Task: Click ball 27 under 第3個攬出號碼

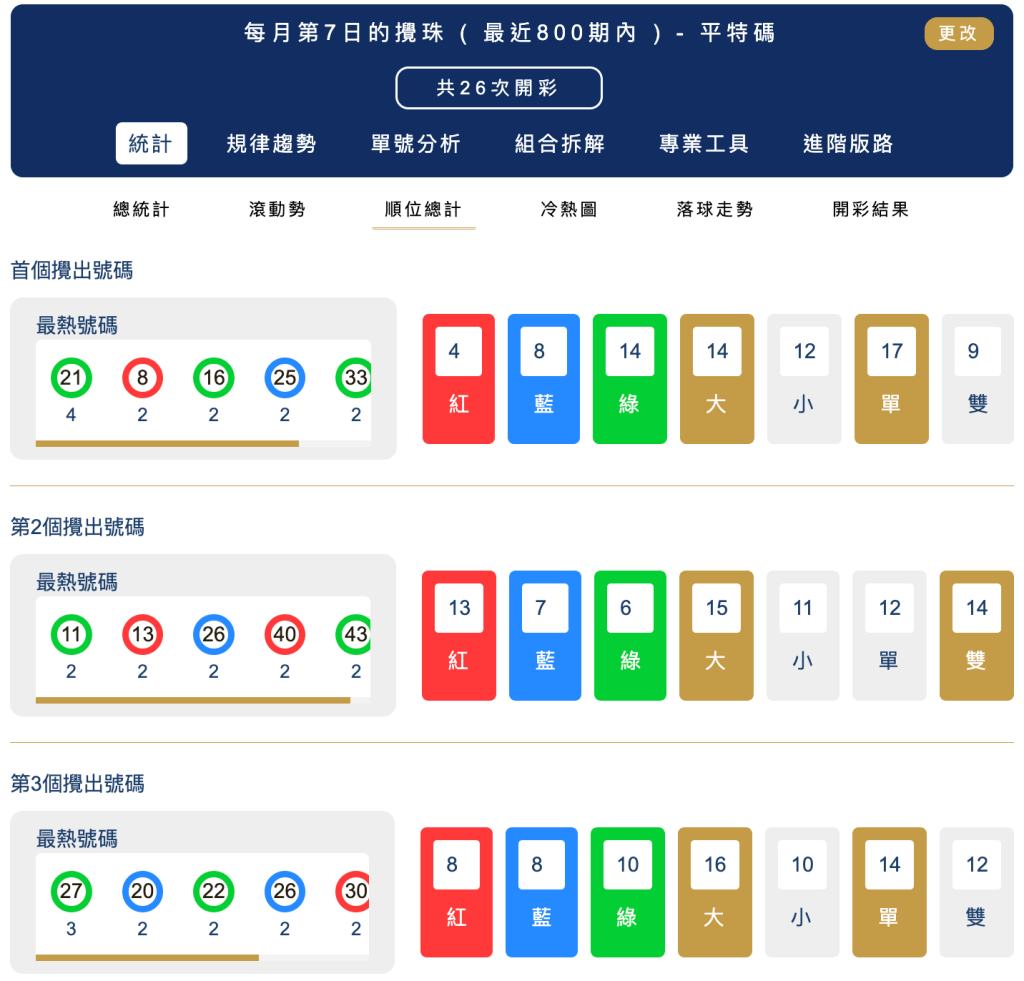Action: point(70,891)
